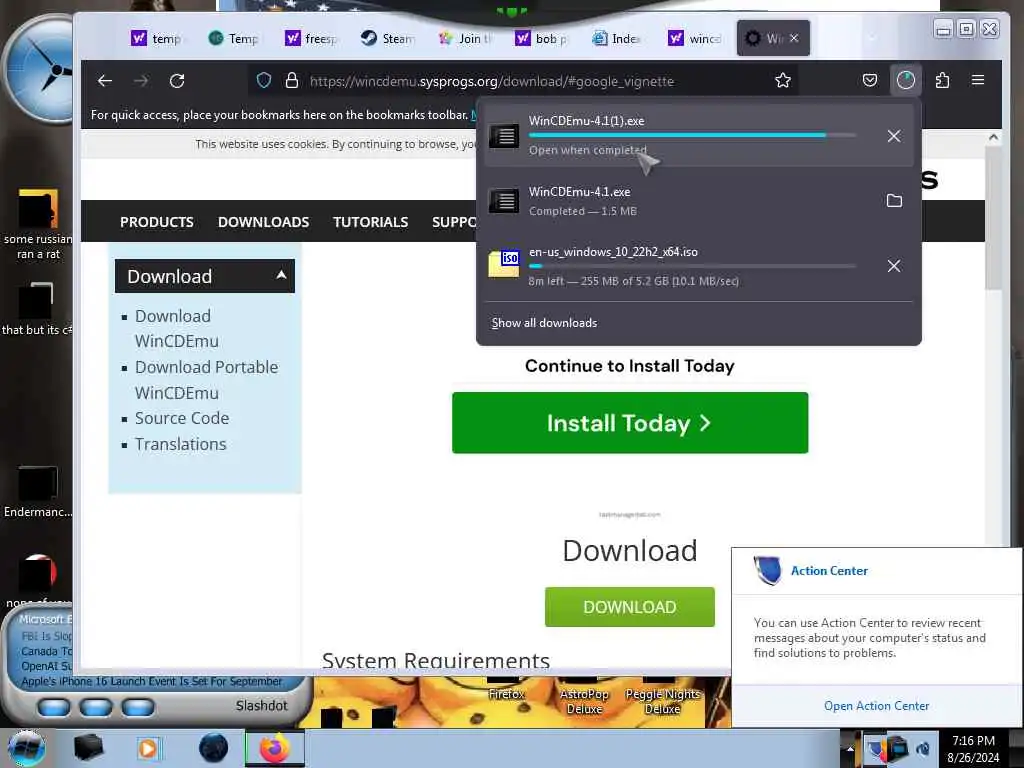Click the first blue gadget button by Slashdot
The height and width of the screenshot is (768, 1024).
(x=54, y=707)
